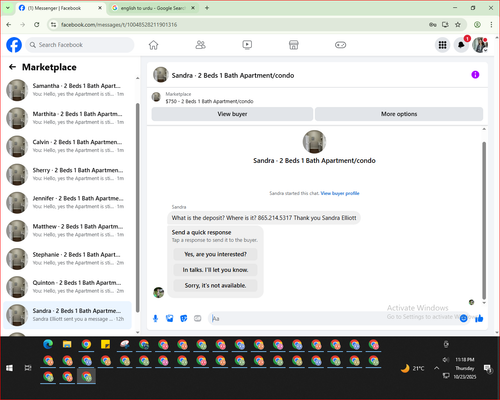The height and width of the screenshot is (400, 500).
Task: Open conversation info purple icon
Action: tap(475, 75)
